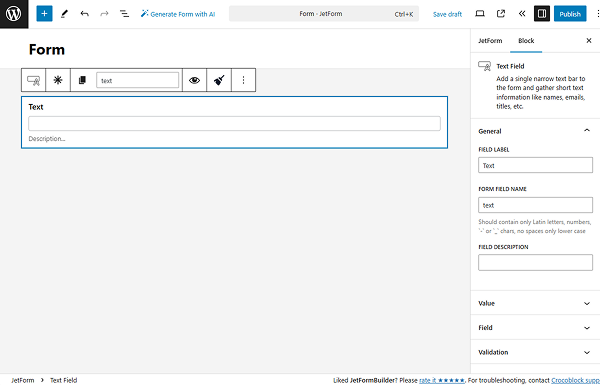This screenshot has width=600, height=385.
Task: Redo the last undone change
Action: click(x=104, y=14)
